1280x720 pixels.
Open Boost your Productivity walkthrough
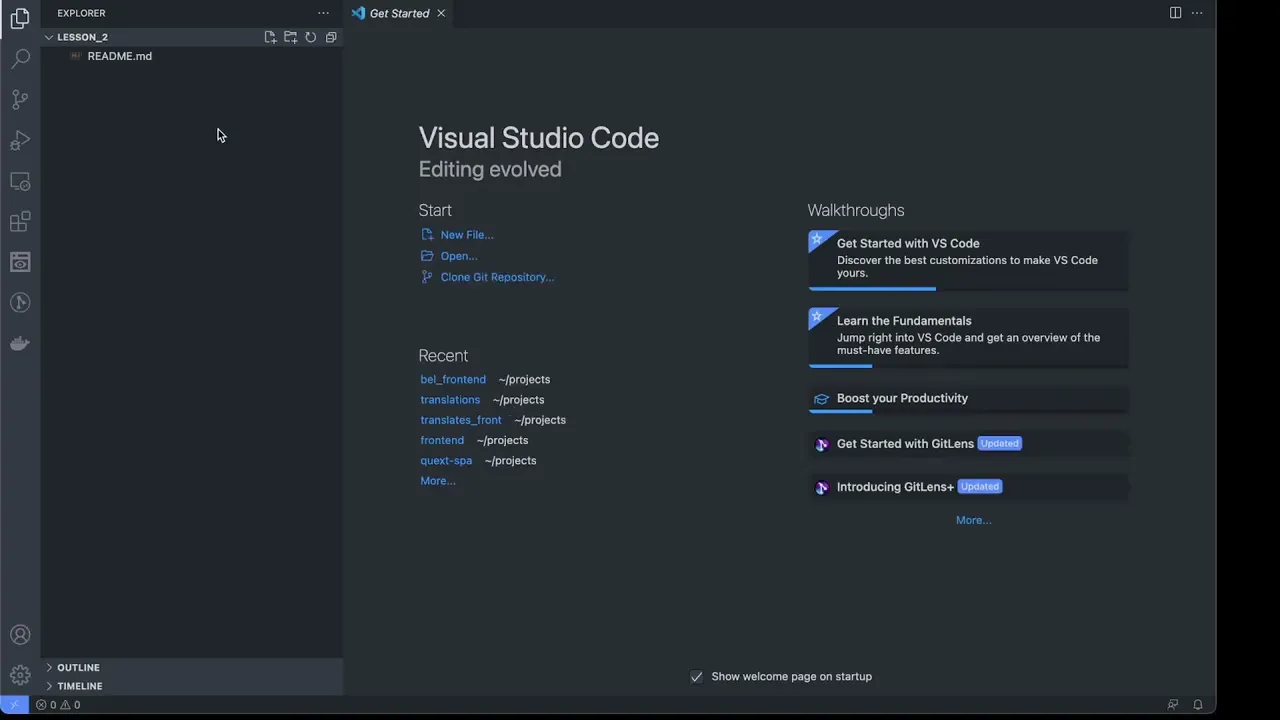[x=968, y=399]
